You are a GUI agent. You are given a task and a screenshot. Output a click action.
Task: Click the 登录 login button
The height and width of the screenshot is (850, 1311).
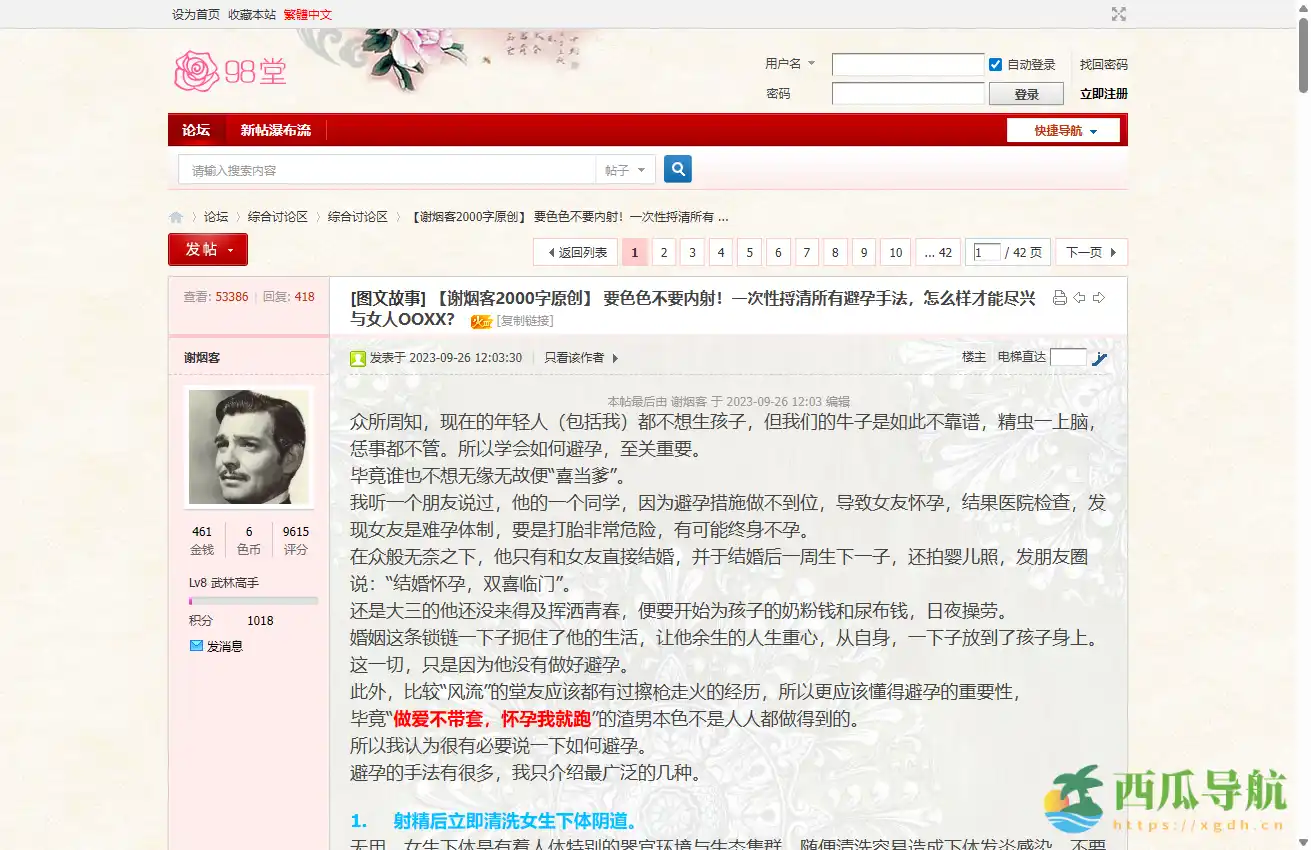coord(1026,93)
